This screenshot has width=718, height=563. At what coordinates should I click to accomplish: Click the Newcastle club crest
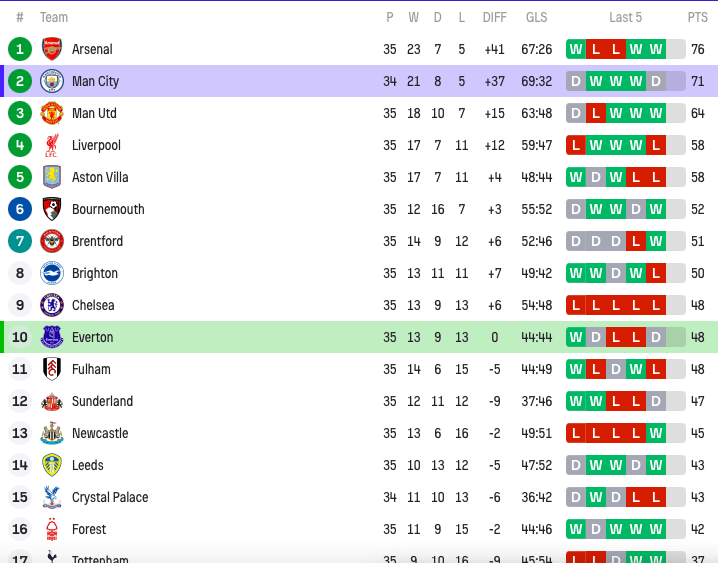pyautogui.click(x=52, y=433)
